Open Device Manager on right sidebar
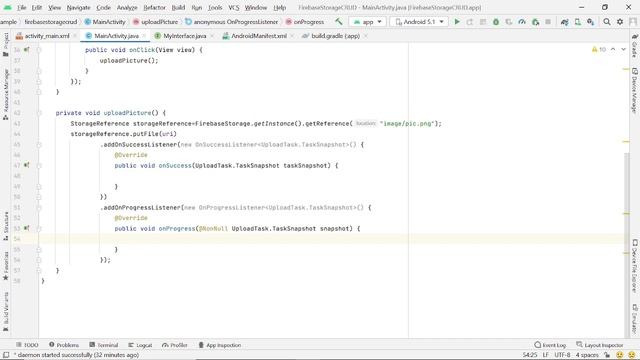Viewport: 640px width, 360px height. 635,90
